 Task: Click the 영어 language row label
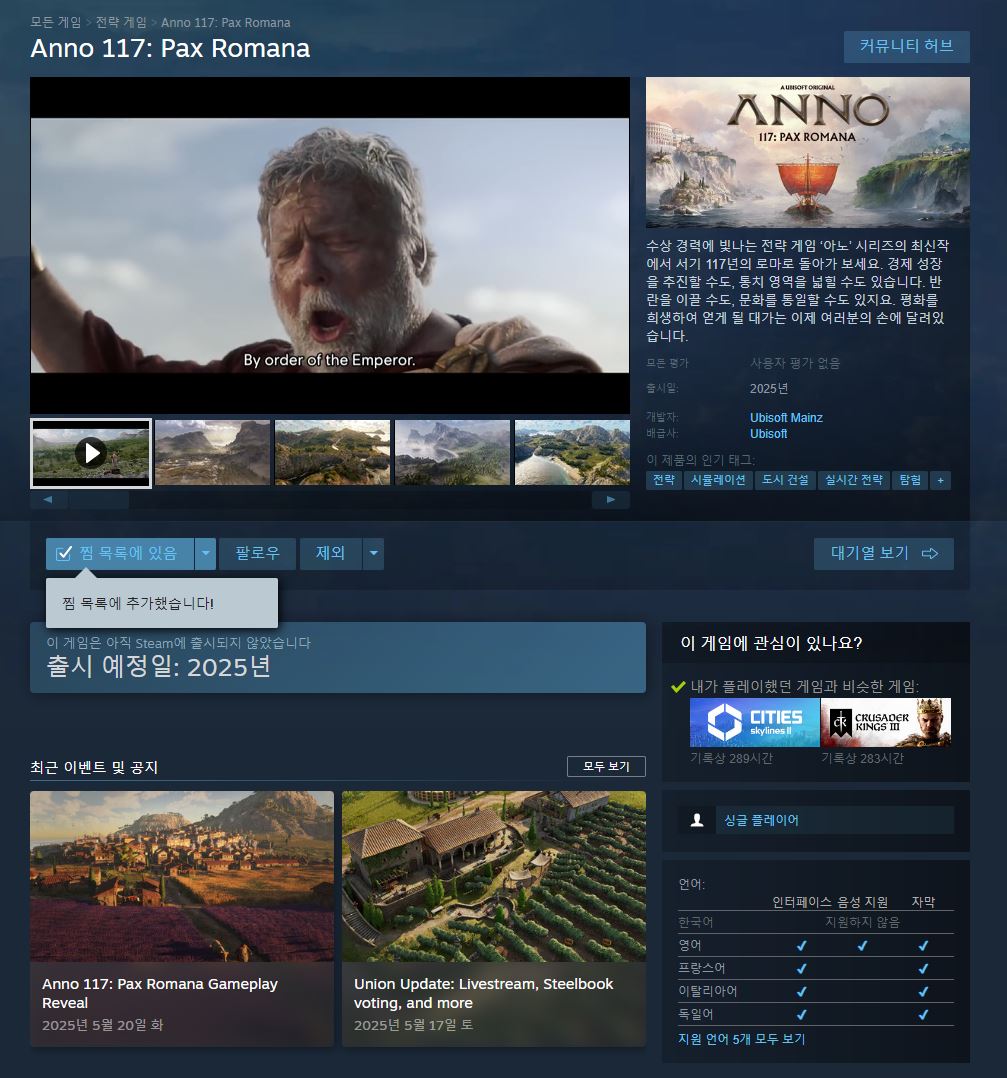coord(689,945)
